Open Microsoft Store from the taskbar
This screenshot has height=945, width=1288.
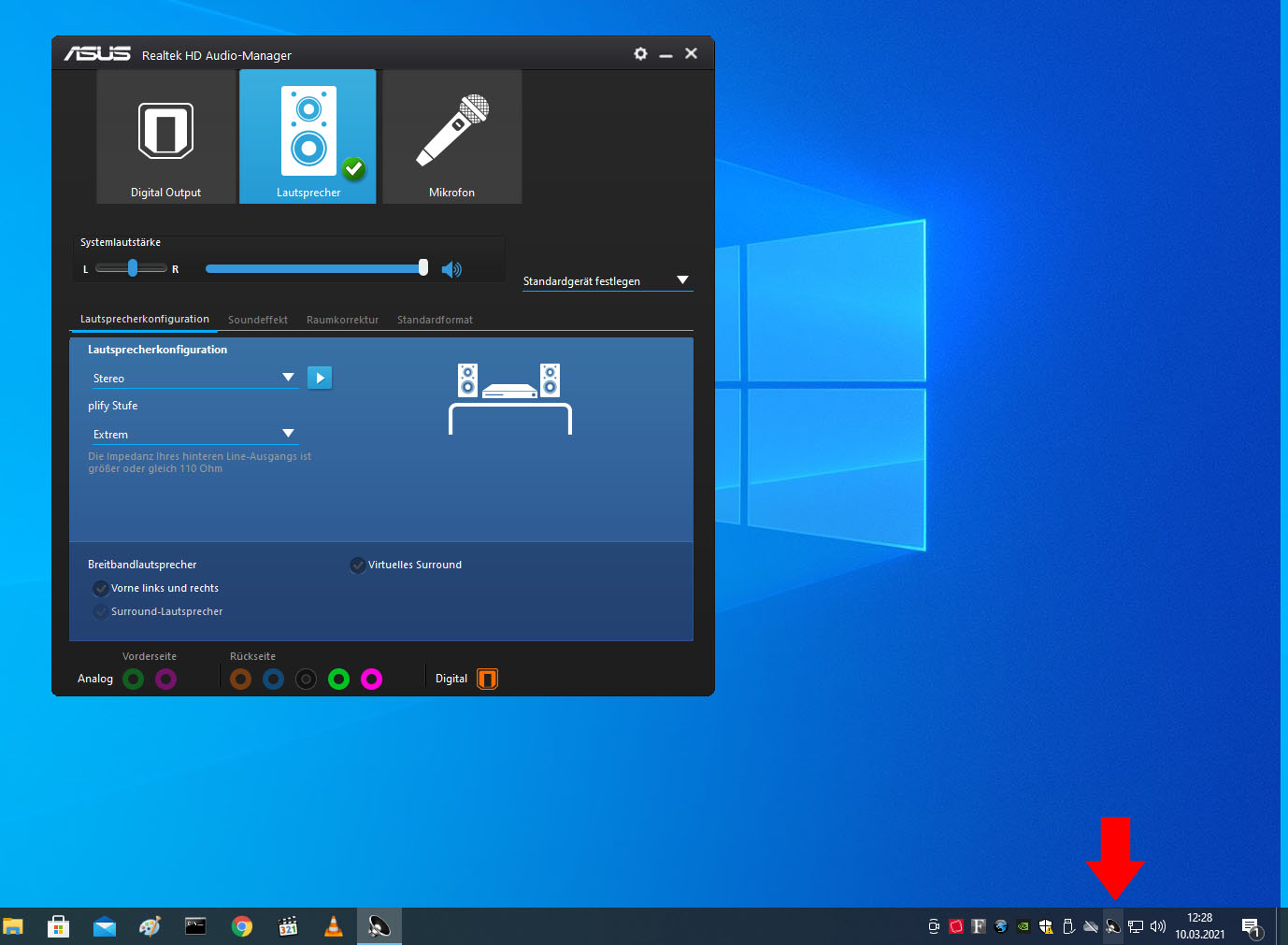pyautogui.click(x=58, y=926)
